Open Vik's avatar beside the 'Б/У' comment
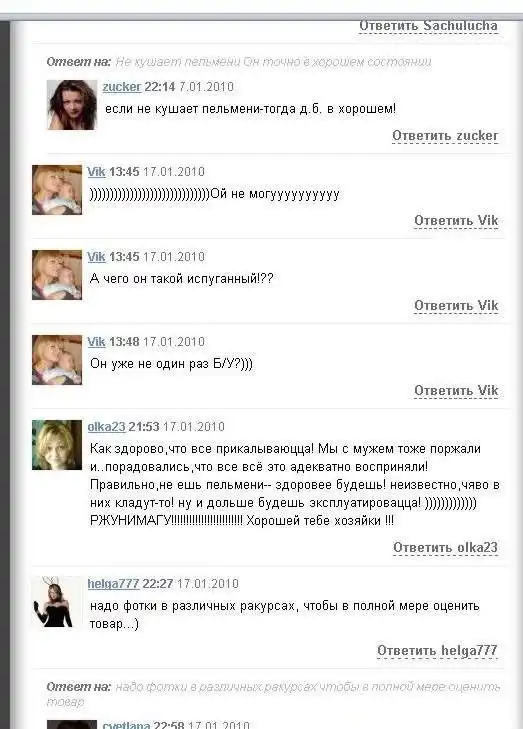 tap(57, 360)
